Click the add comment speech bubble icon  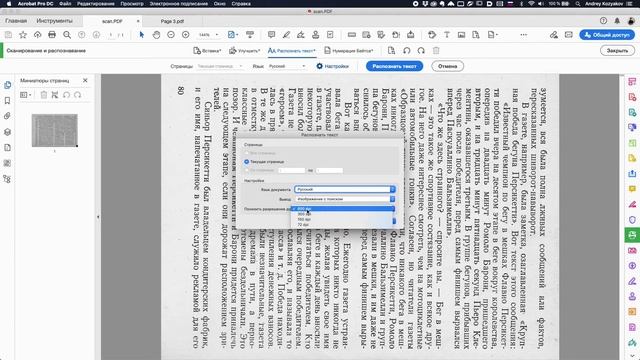271,35
